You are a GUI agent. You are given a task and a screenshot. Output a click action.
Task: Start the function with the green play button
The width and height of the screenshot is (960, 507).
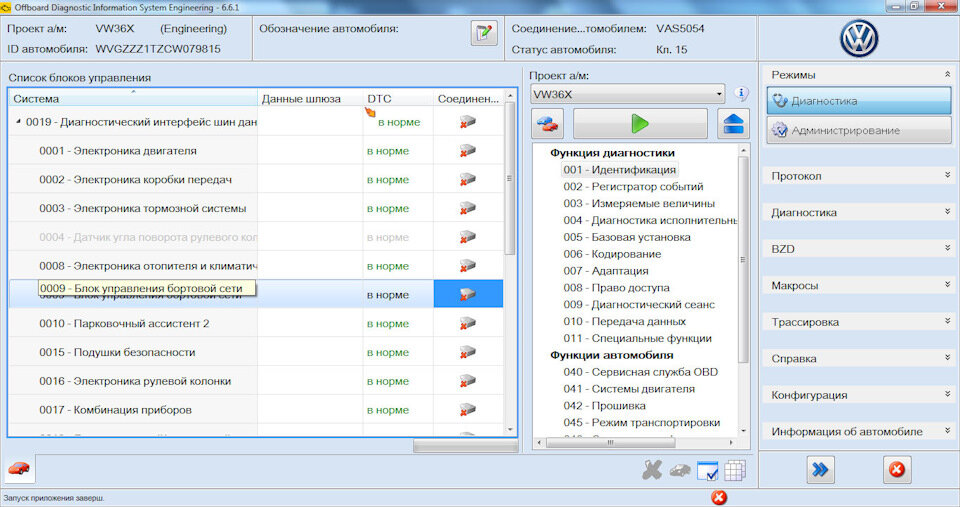pos(640,124)
